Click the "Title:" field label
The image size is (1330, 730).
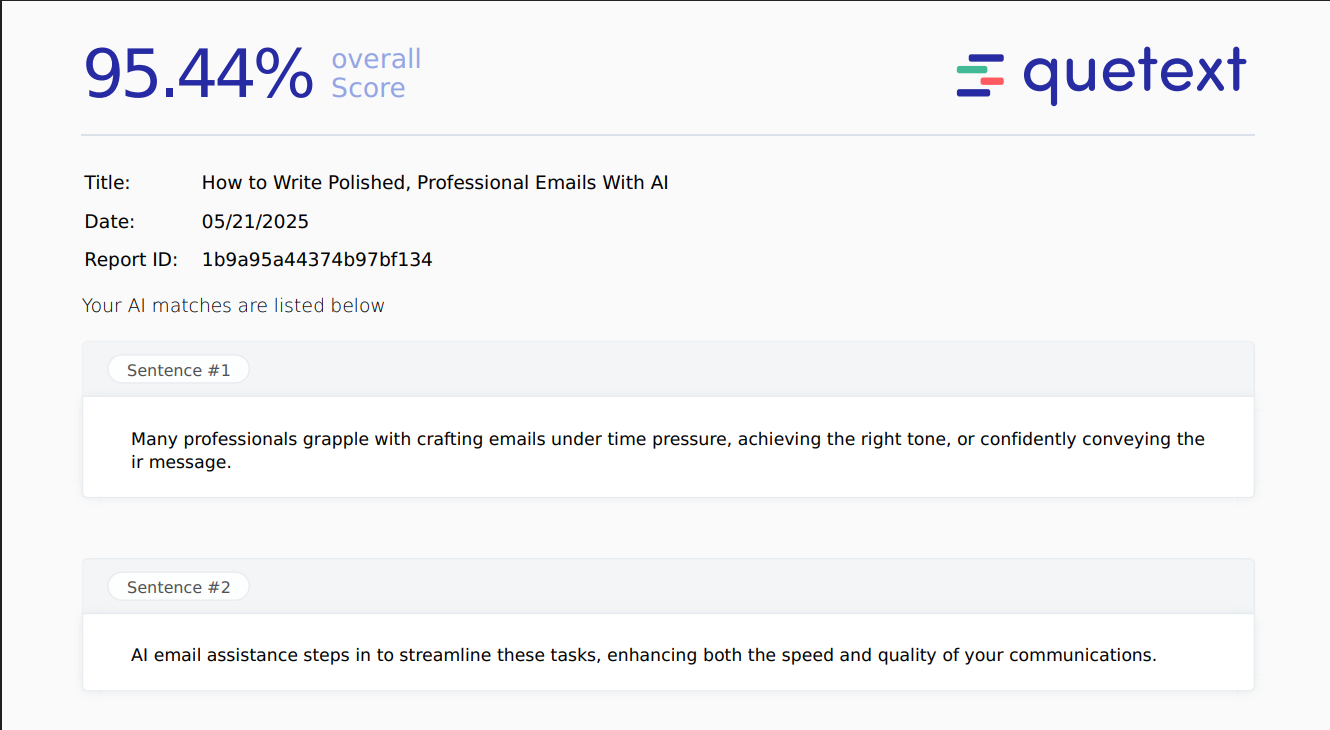click(107, 183)
